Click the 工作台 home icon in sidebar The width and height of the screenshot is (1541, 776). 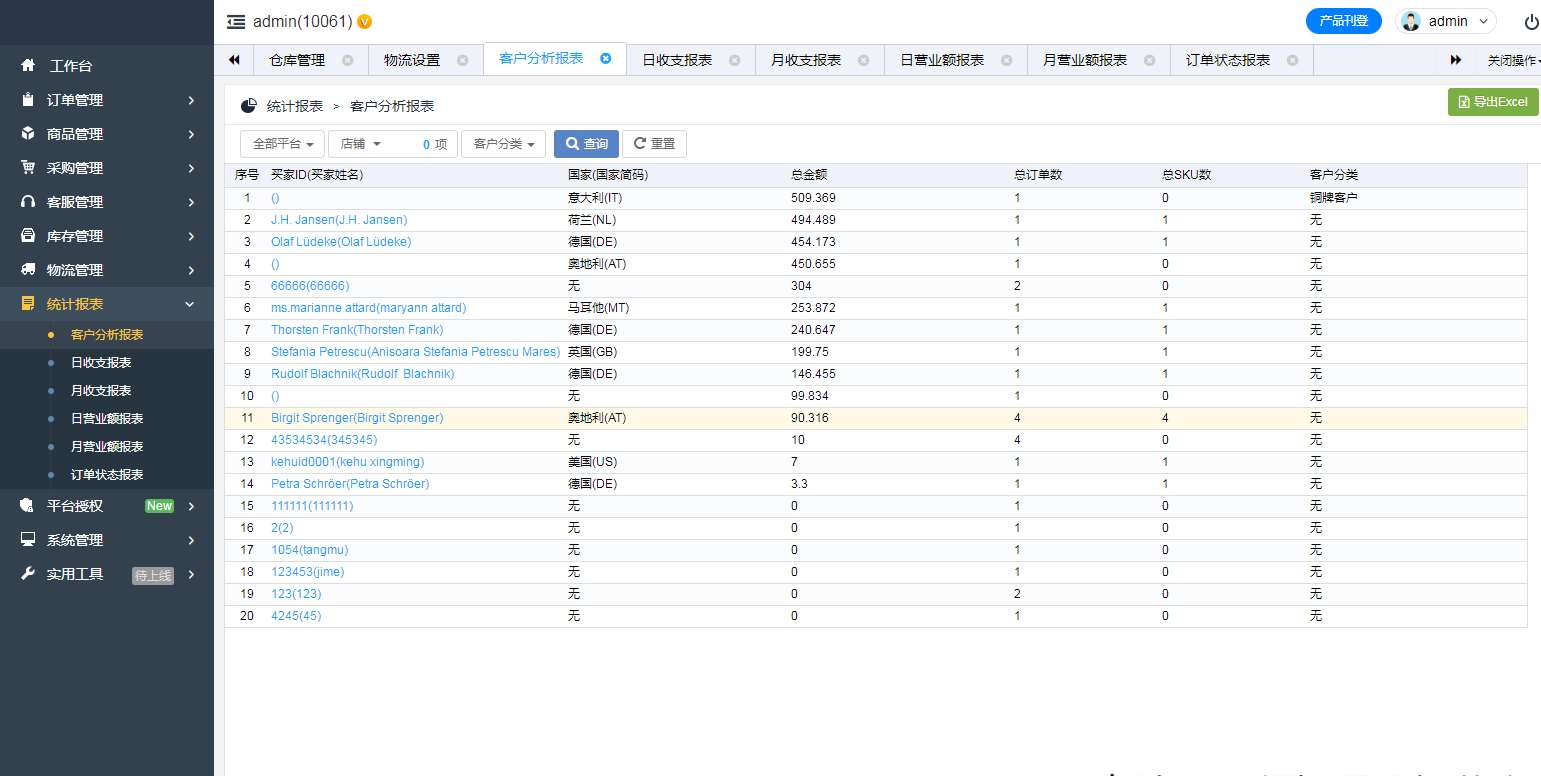tap(28, 66)
